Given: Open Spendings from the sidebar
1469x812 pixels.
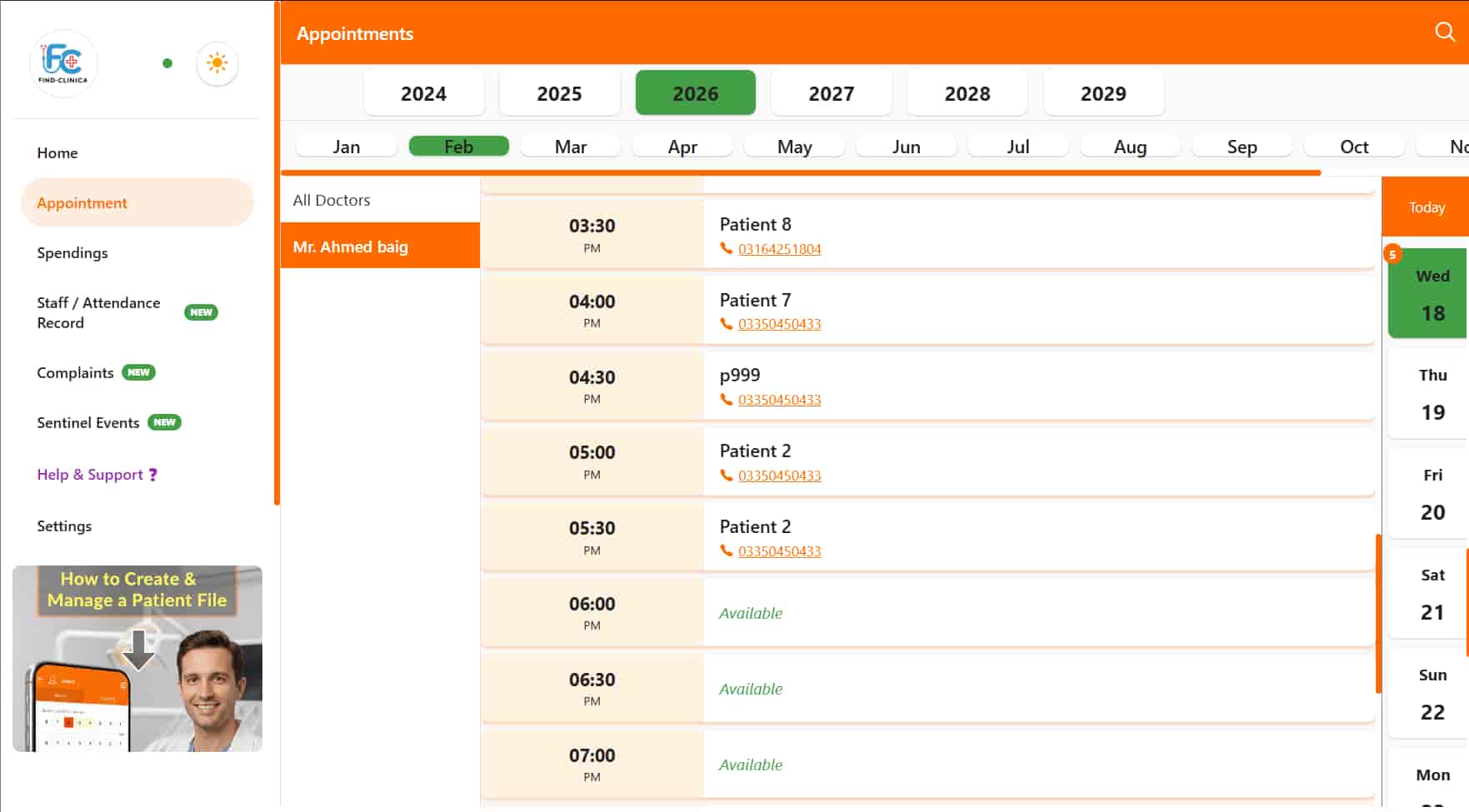Looking at the screenshot, I should click(72, 253).
